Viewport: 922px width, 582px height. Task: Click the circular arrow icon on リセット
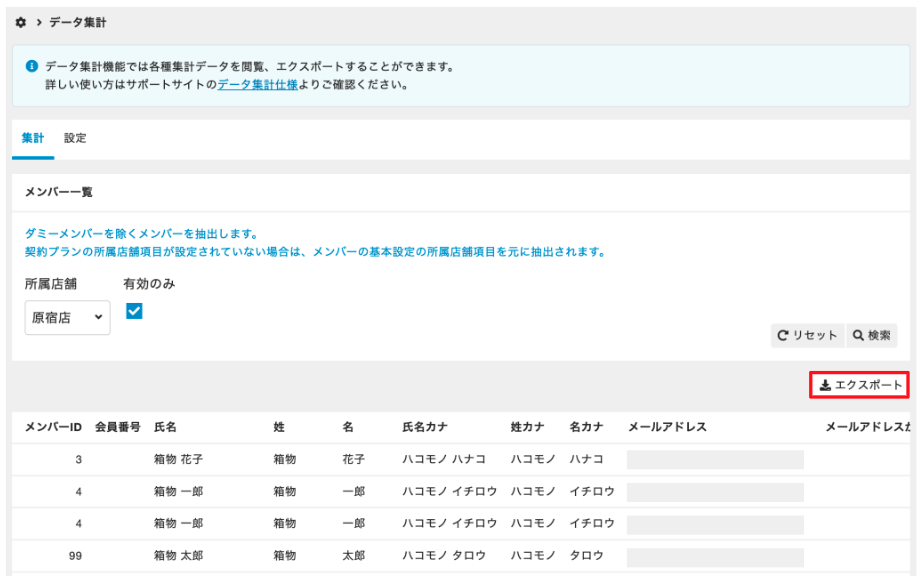[x=783, y=335]
